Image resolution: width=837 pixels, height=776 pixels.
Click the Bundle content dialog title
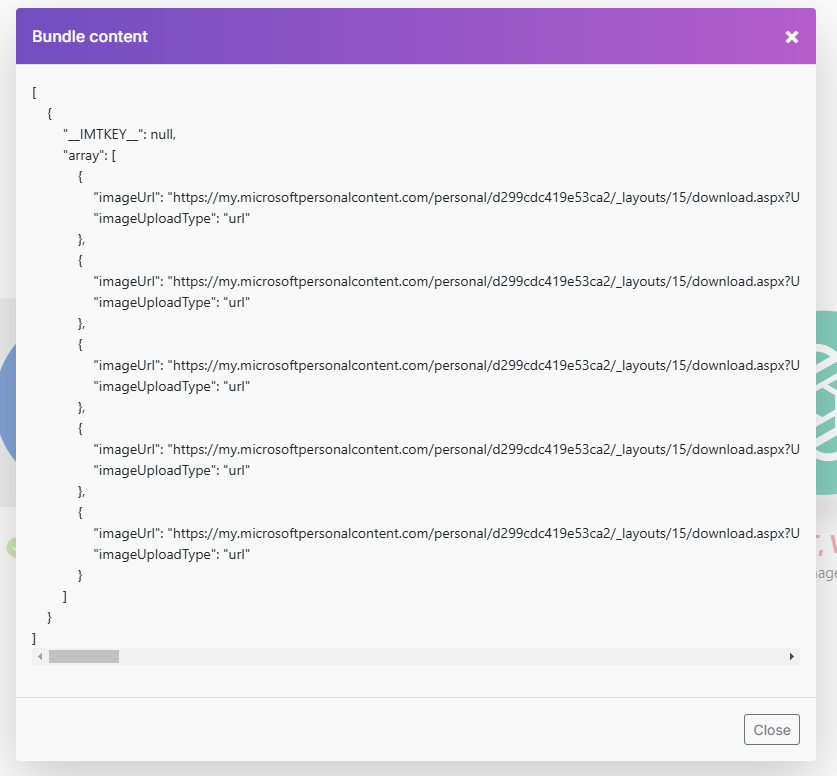[90, 37]
